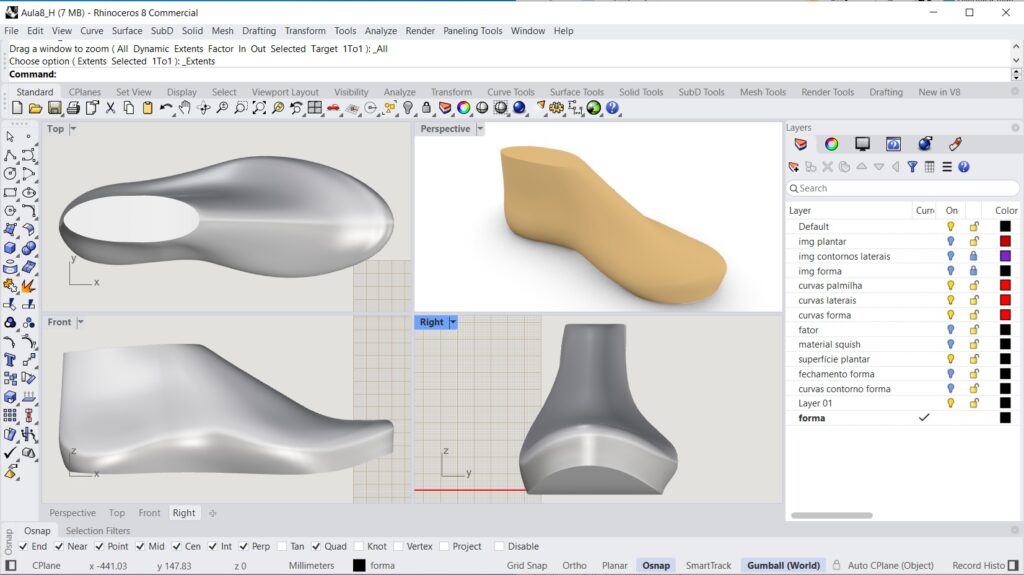Toggle the Vertex osnap checkbox

pyautogui.click(x=398, y=546)
